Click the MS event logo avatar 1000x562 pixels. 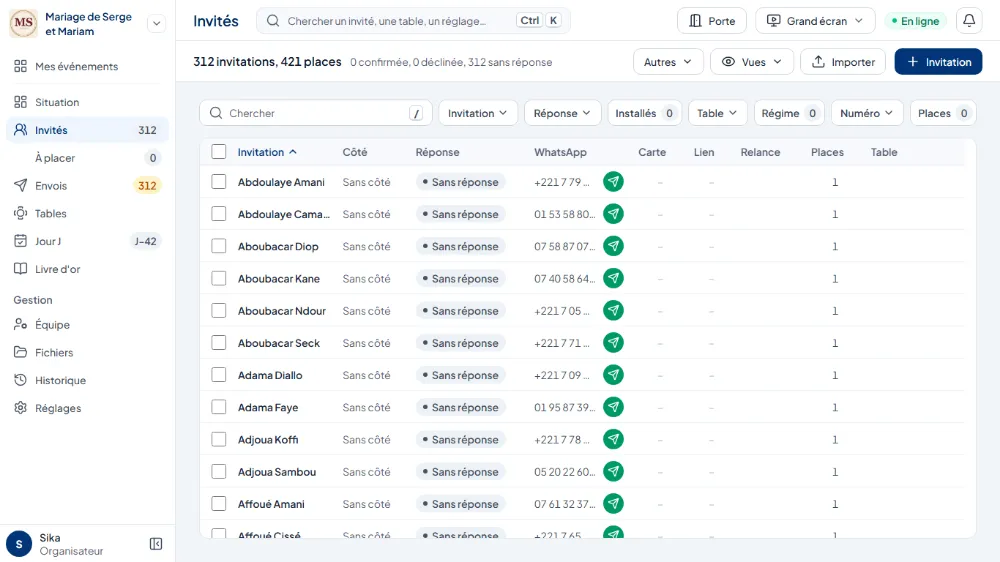pos(24,23)
